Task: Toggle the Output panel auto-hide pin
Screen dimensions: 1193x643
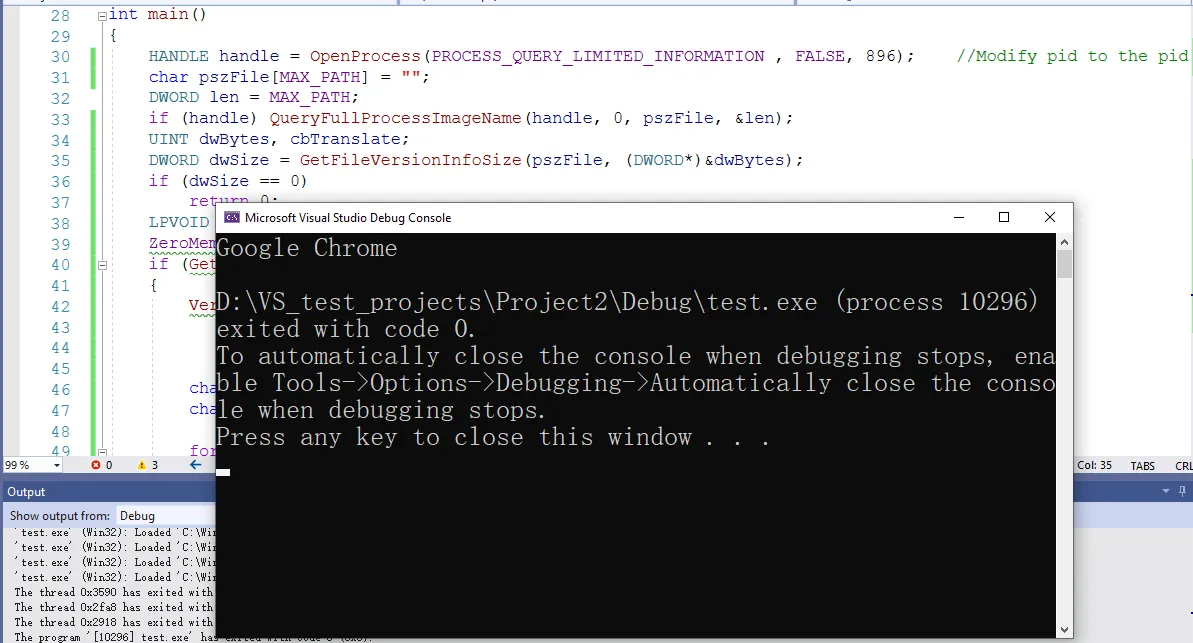Action: (1182, 492)
